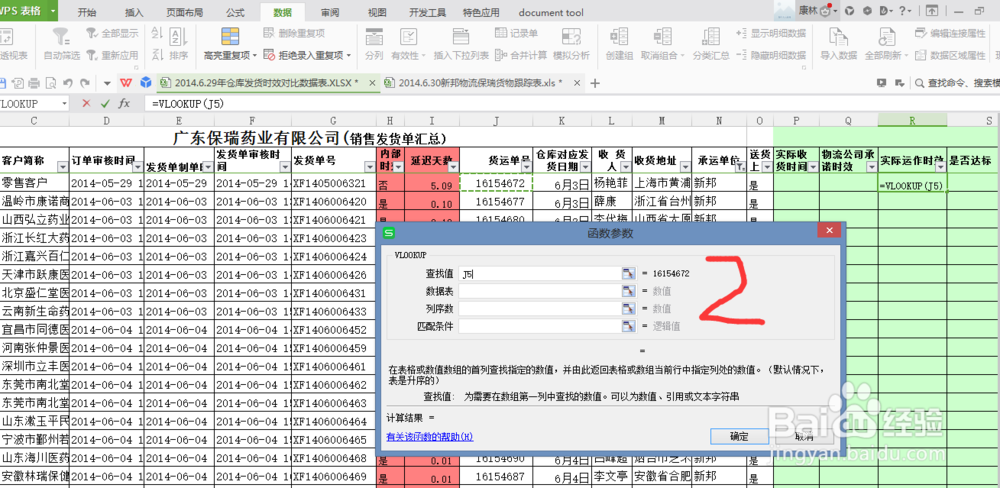This screenshot has height=488, width=1000.
Task: Click range selector for 数据表 field
Action: point(629,291)
